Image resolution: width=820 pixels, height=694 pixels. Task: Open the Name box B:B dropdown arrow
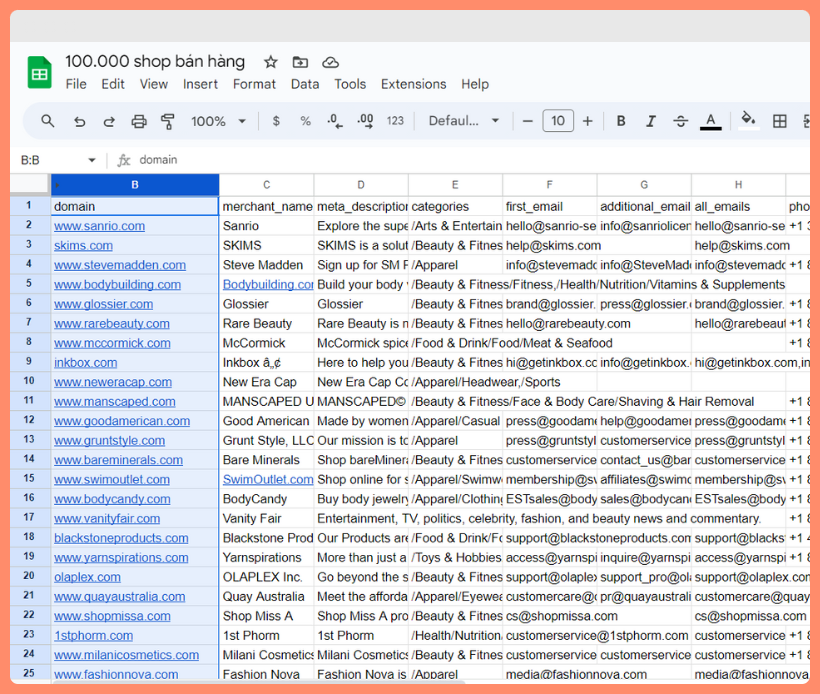pos(92,160)
